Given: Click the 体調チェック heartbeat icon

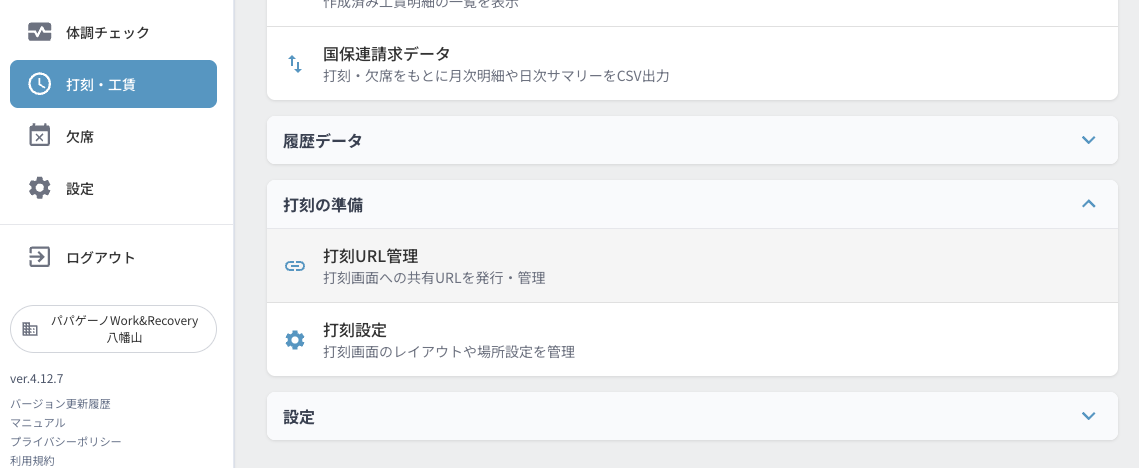Looking at the screenshot, I should pyautogui.click(x=39, y=32).
